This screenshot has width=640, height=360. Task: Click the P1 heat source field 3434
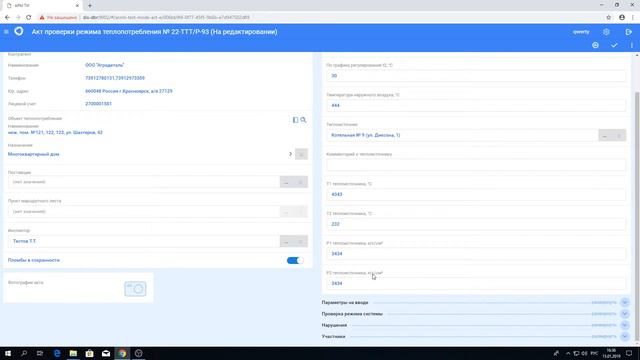click(x=476, y=254)
